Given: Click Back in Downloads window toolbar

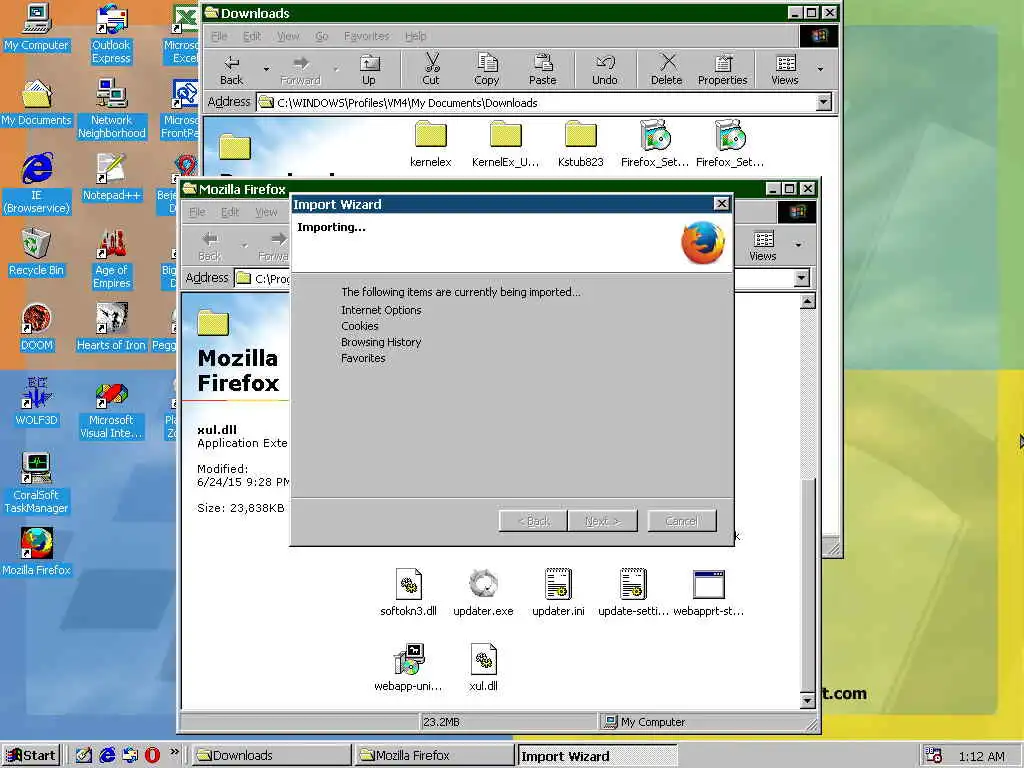Looking at the screenshot, I should (x=231, y=70).
